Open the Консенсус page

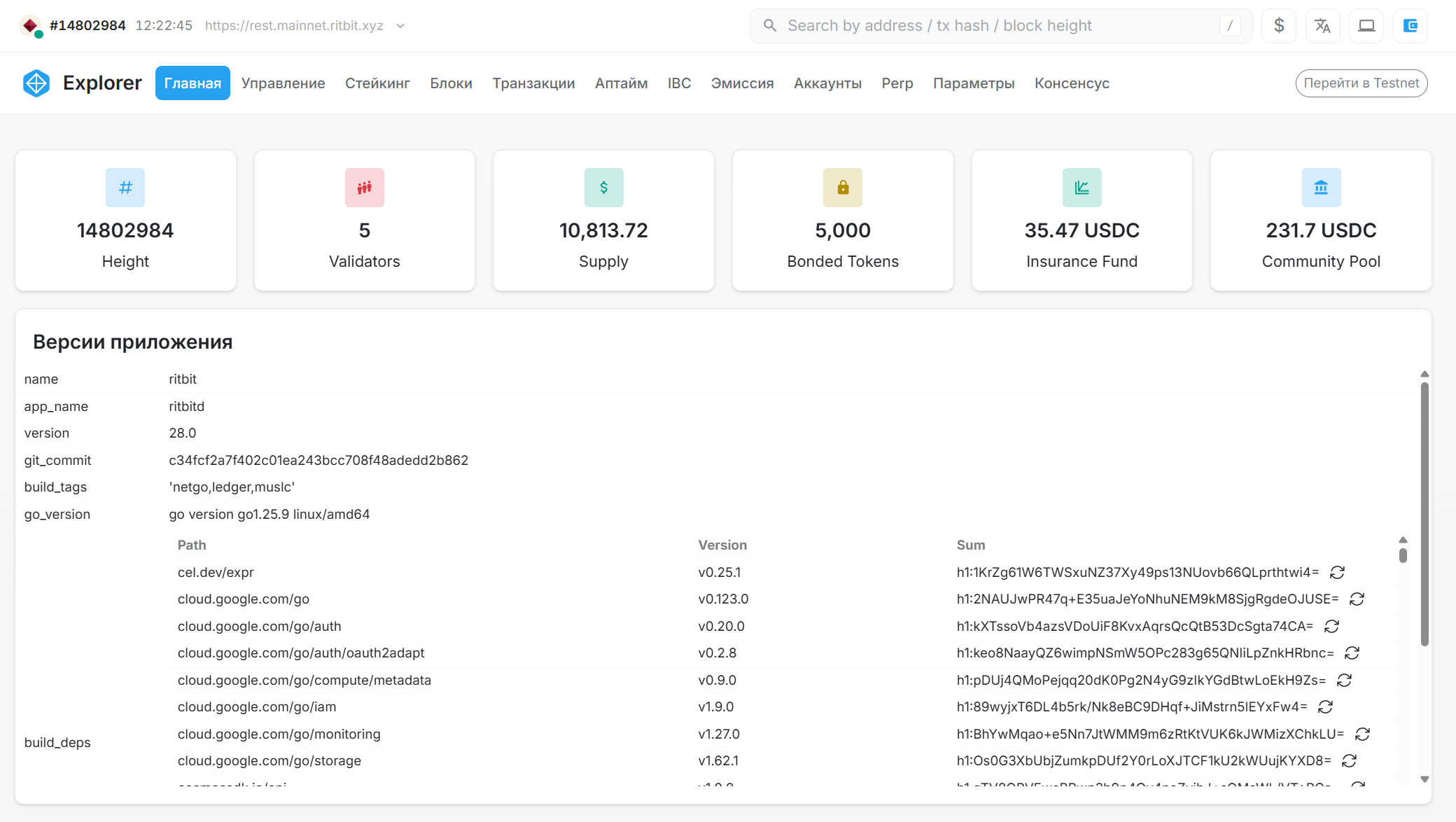(1072, 83)
